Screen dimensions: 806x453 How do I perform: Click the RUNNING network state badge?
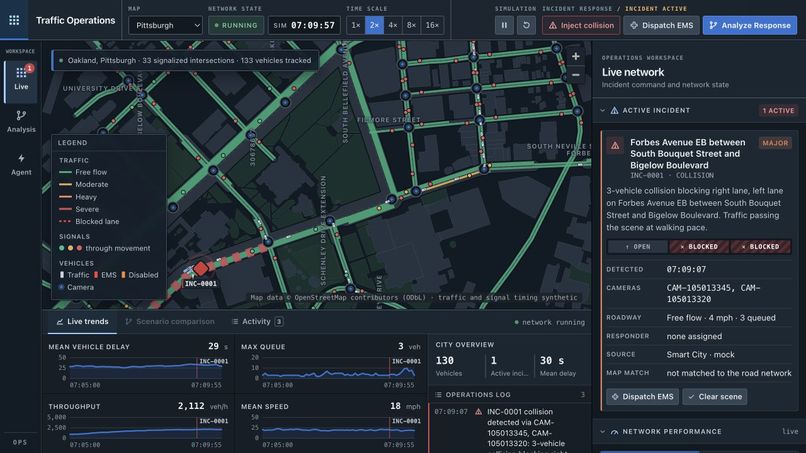tap(236, 25)
